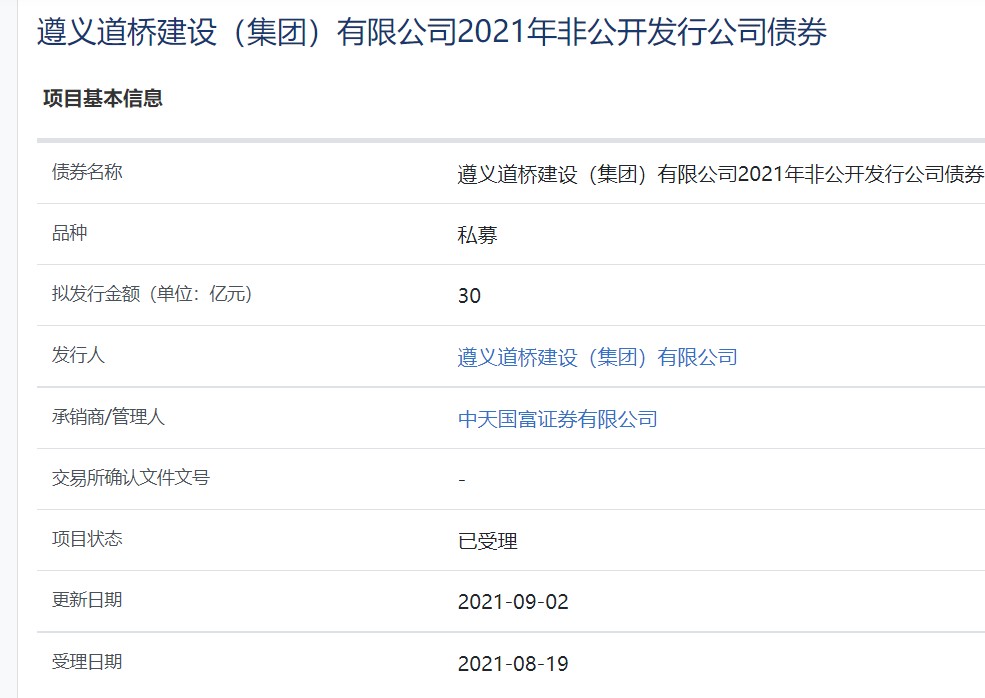985x698 pixels.
Task: Click the 更新日期 row label
Action: click(x=87, y=600)
